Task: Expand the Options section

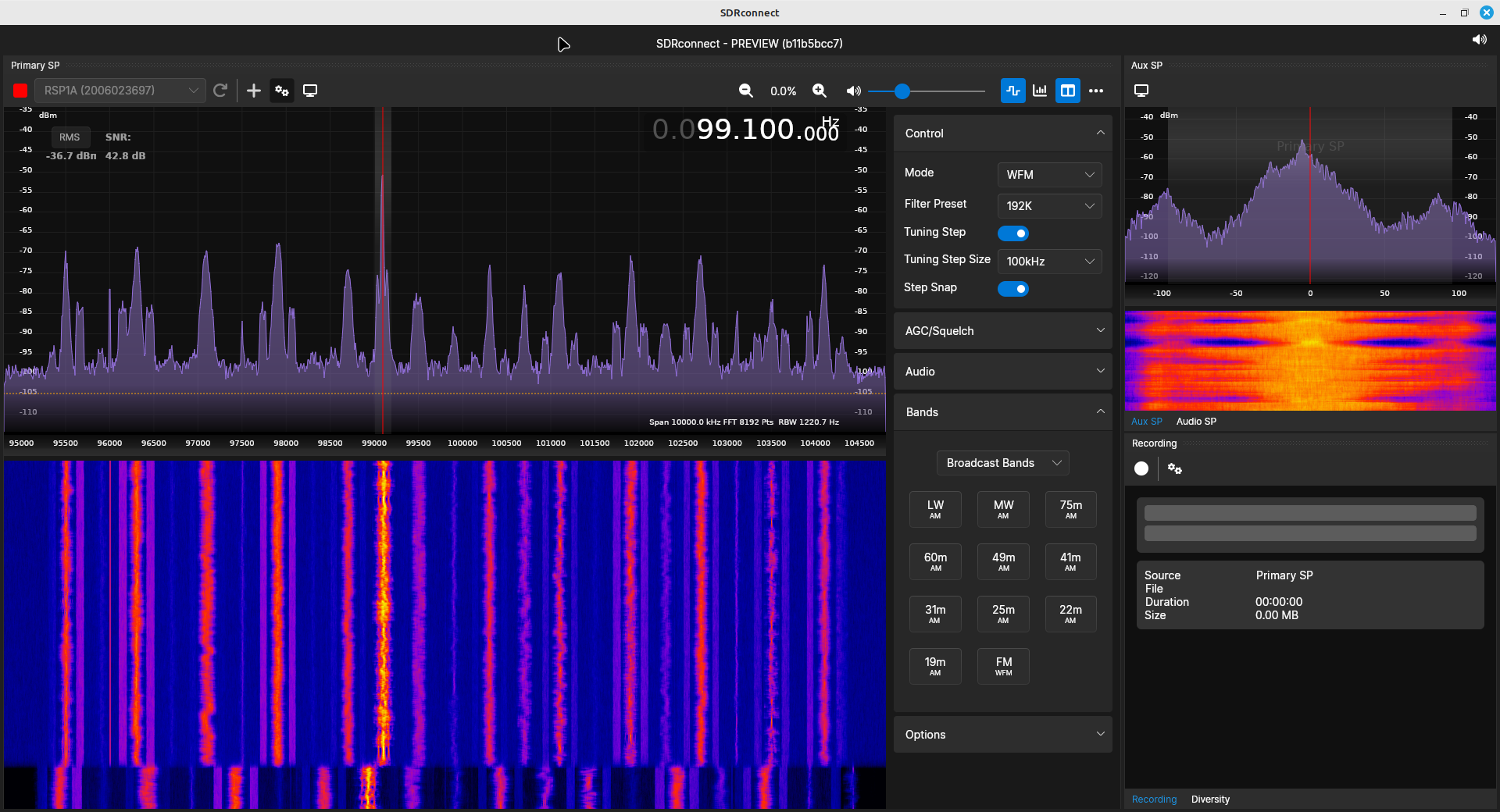Action: point(1003,735)
